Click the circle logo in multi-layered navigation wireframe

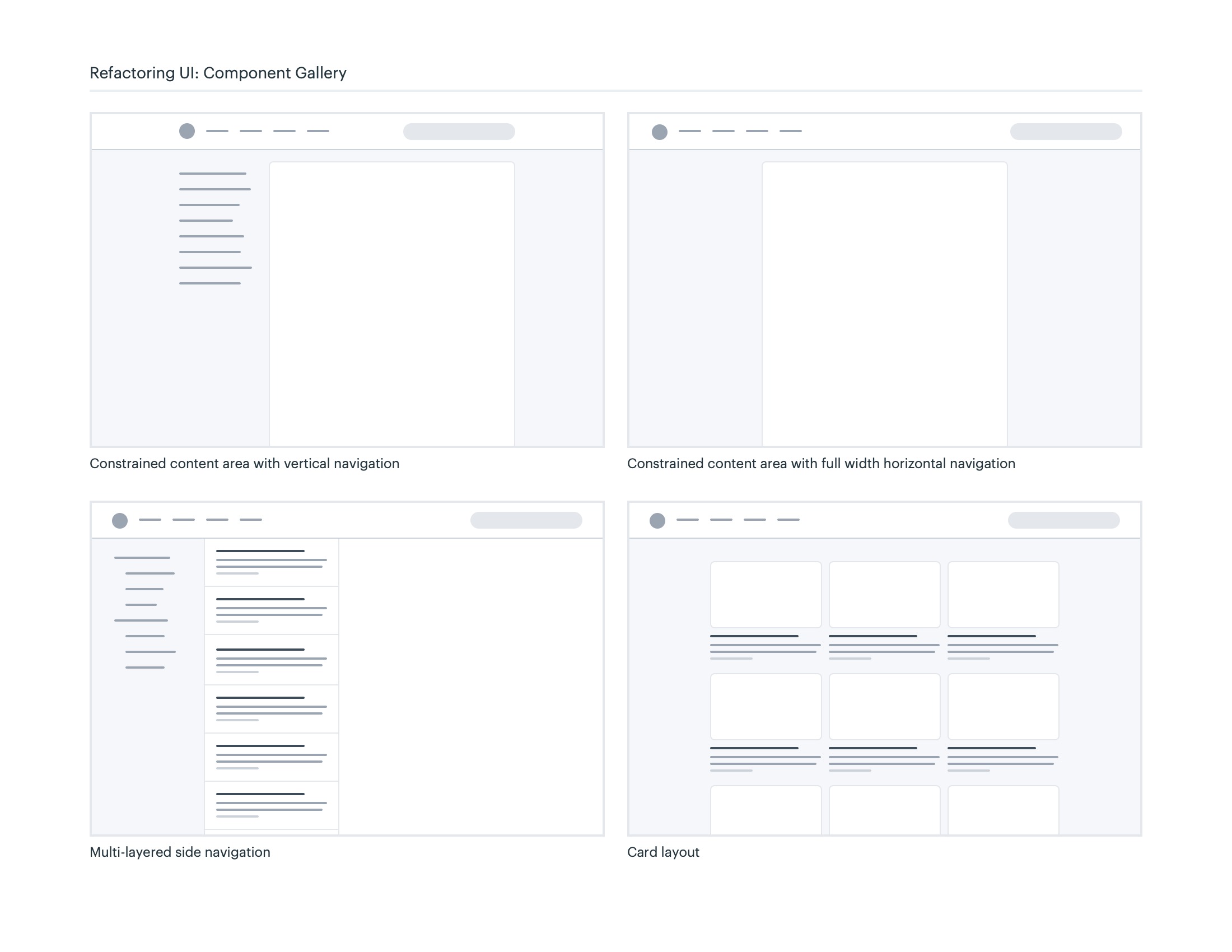tap(120, 521)
